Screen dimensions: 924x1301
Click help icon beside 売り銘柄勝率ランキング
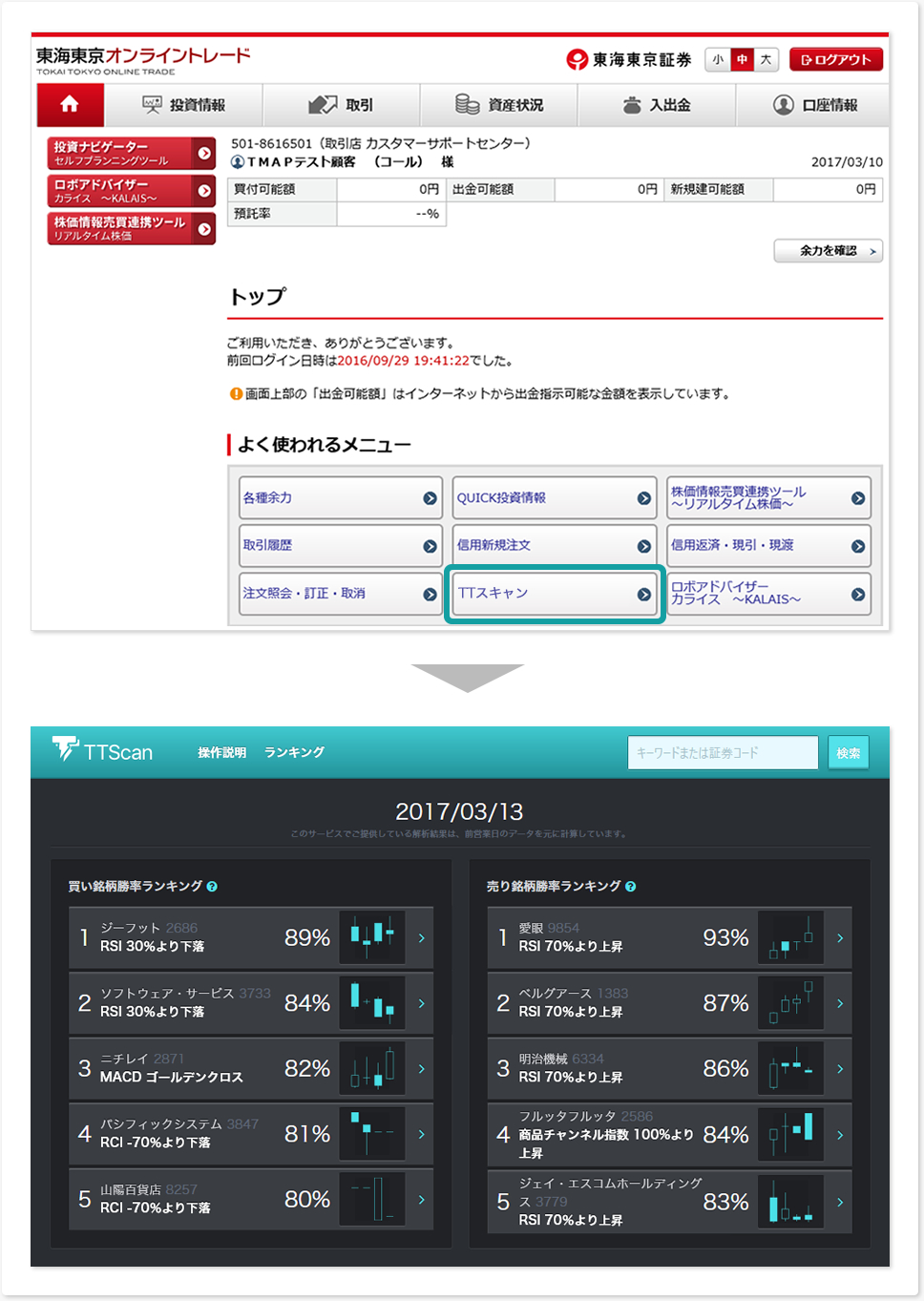pos(631,887)
